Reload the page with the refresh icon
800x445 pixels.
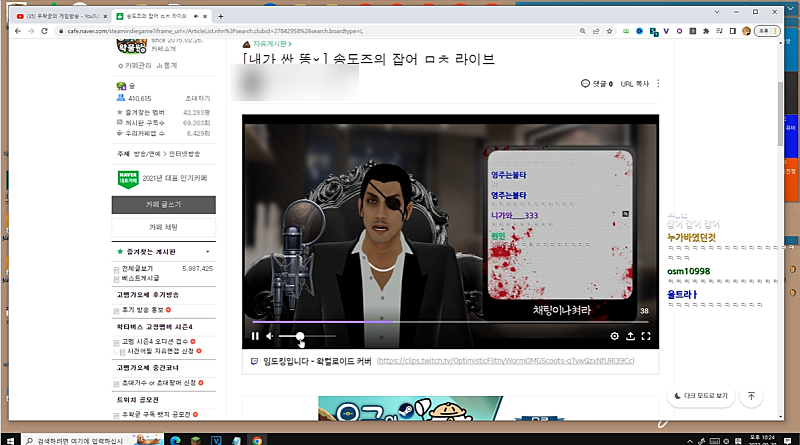(x=44, y=31)
